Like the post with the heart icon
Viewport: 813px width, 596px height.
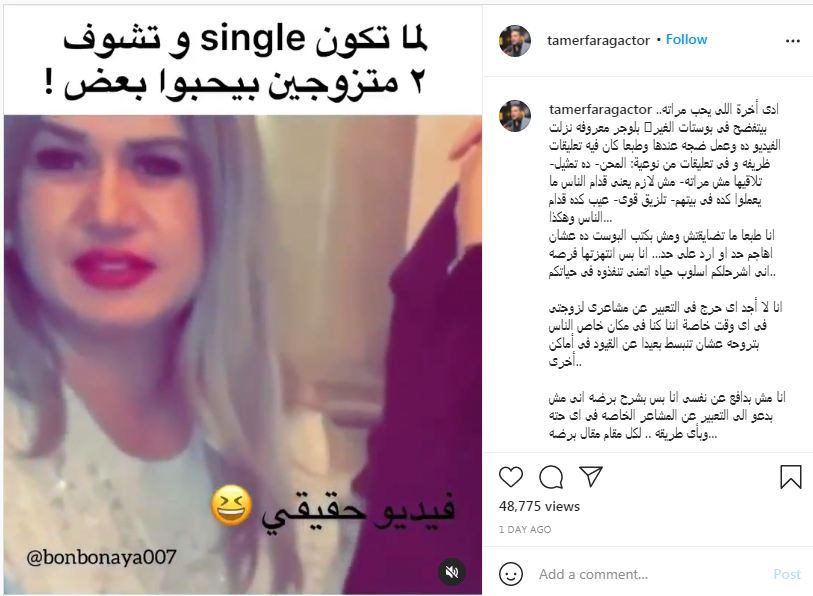point(511,477)
